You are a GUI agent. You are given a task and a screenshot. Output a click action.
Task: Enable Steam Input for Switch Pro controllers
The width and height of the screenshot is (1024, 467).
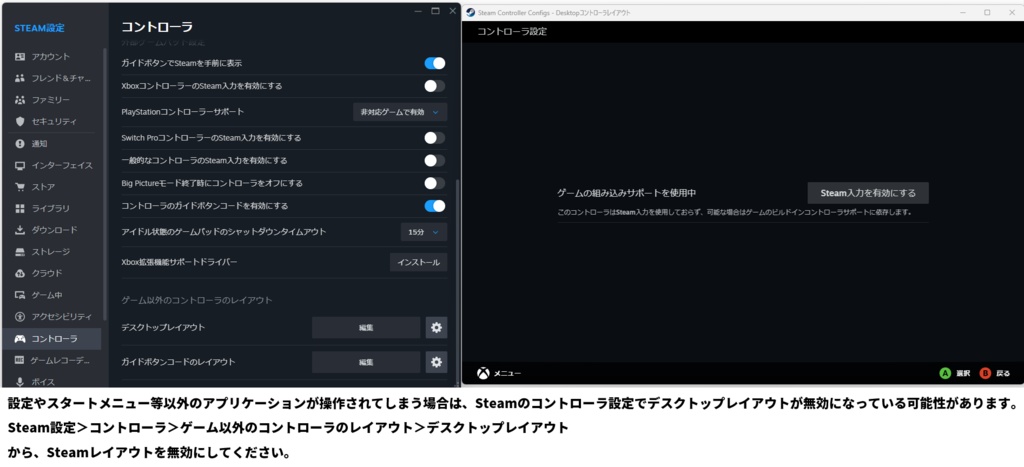pyautogui.click(x=434, y=138)
